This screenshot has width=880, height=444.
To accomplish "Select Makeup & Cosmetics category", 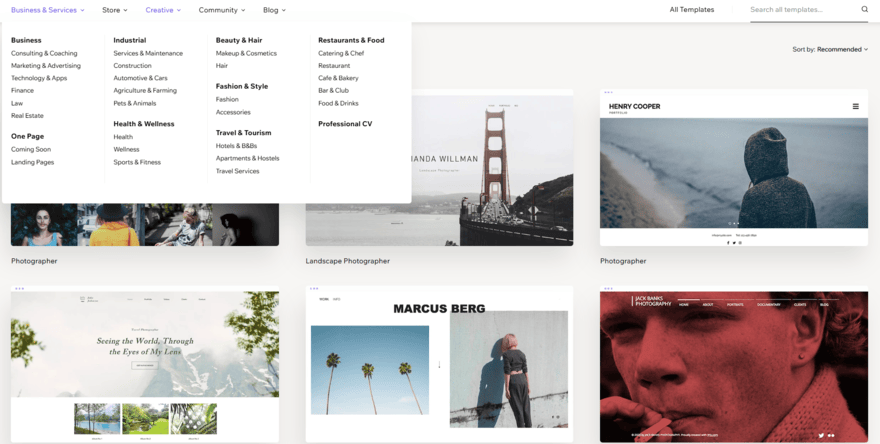I will tap(246, 53).
